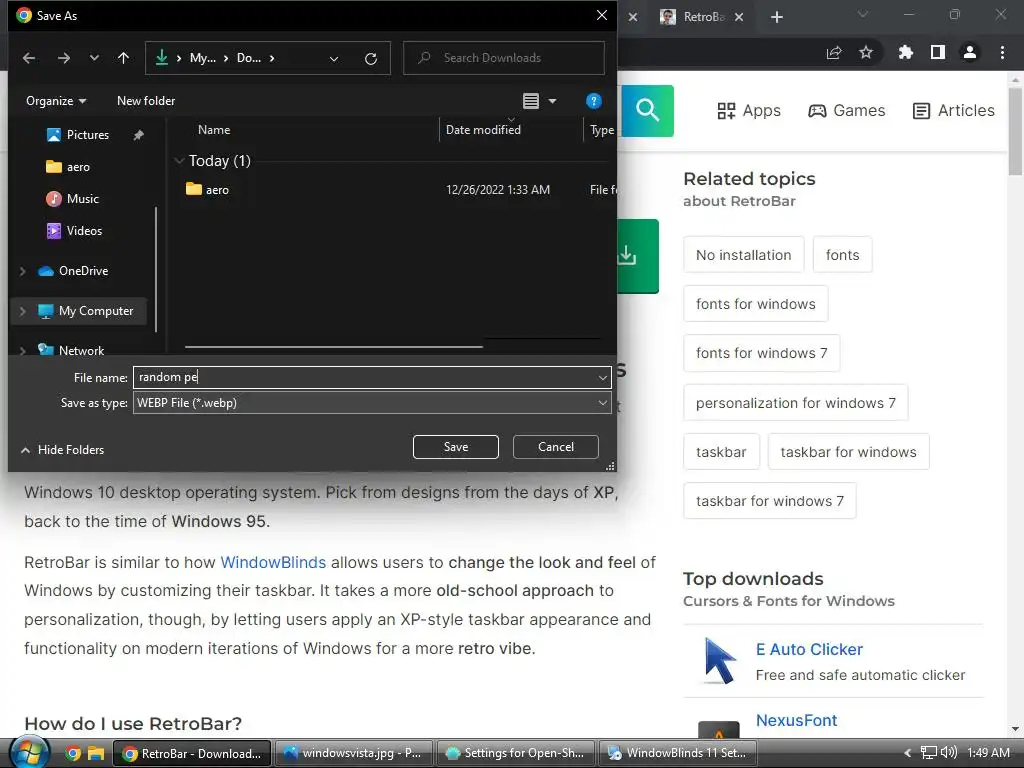
Task: Change the view layout icon
Action: [531, 101]
